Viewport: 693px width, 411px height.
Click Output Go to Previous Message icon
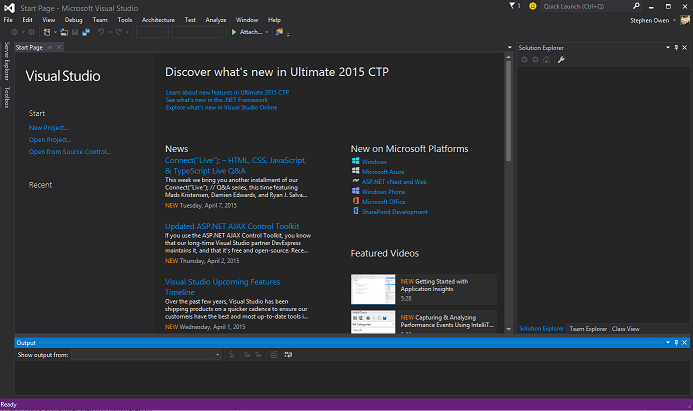click(x=247, y=355)
